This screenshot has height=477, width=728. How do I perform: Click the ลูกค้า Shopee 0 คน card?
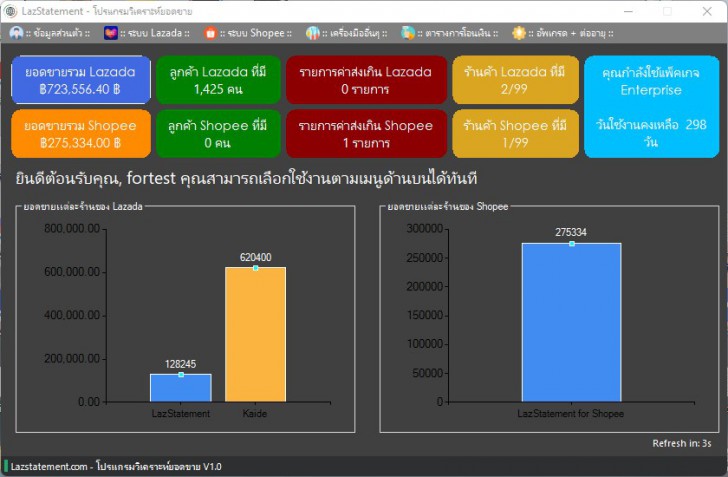click(x=218, y=134)
